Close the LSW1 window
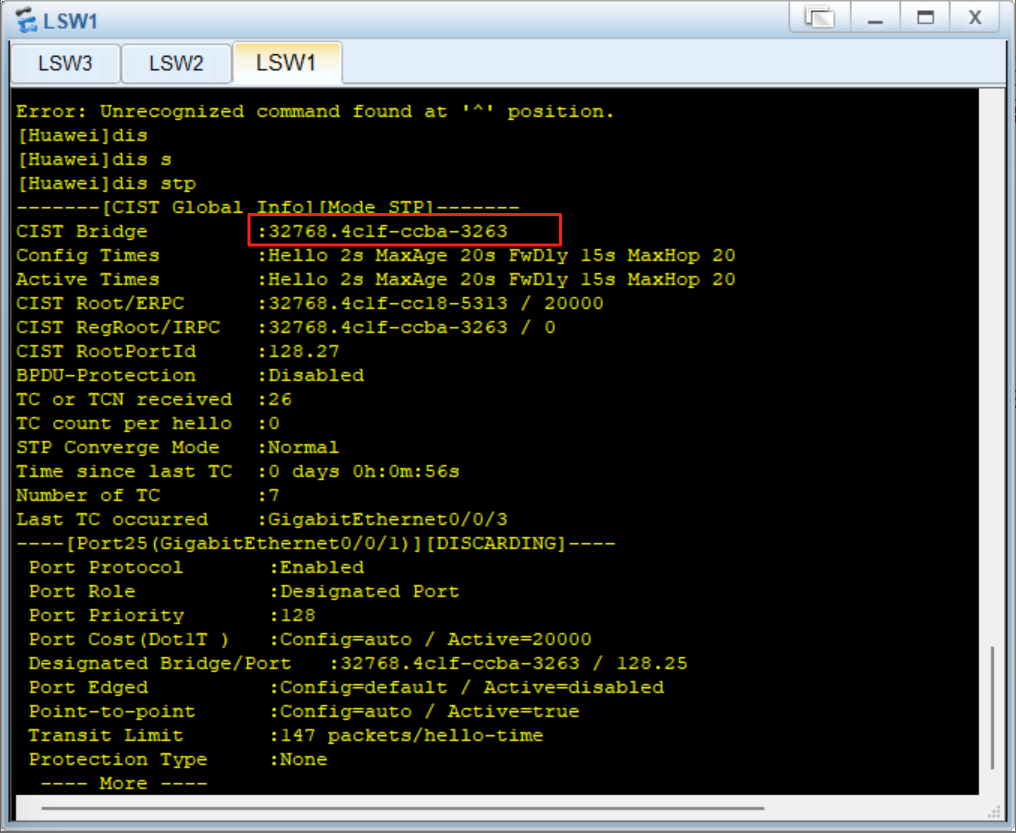The height and width of the screenshot is (833, 1016). click(975, 17)
